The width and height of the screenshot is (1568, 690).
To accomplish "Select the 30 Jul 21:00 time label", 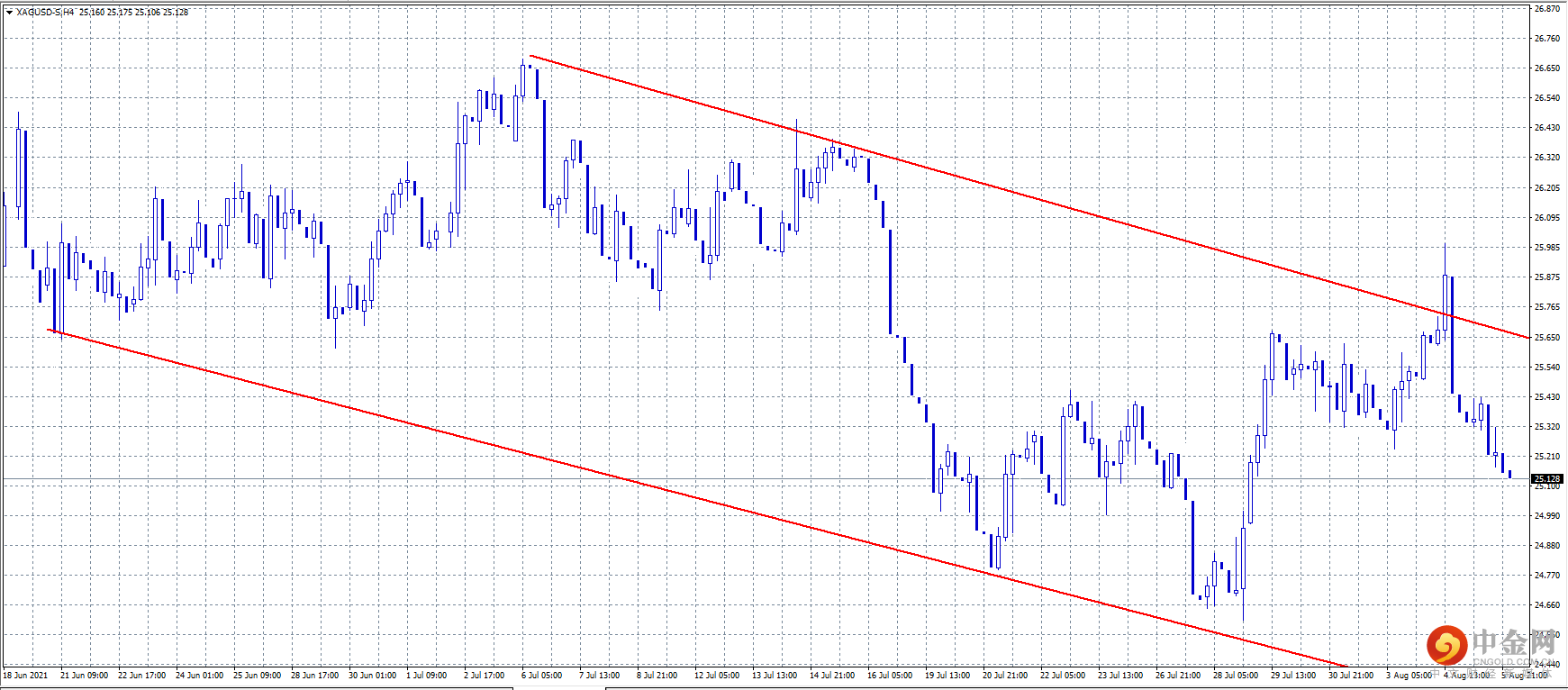I will pyautogui.click(x=1351, y=676).
